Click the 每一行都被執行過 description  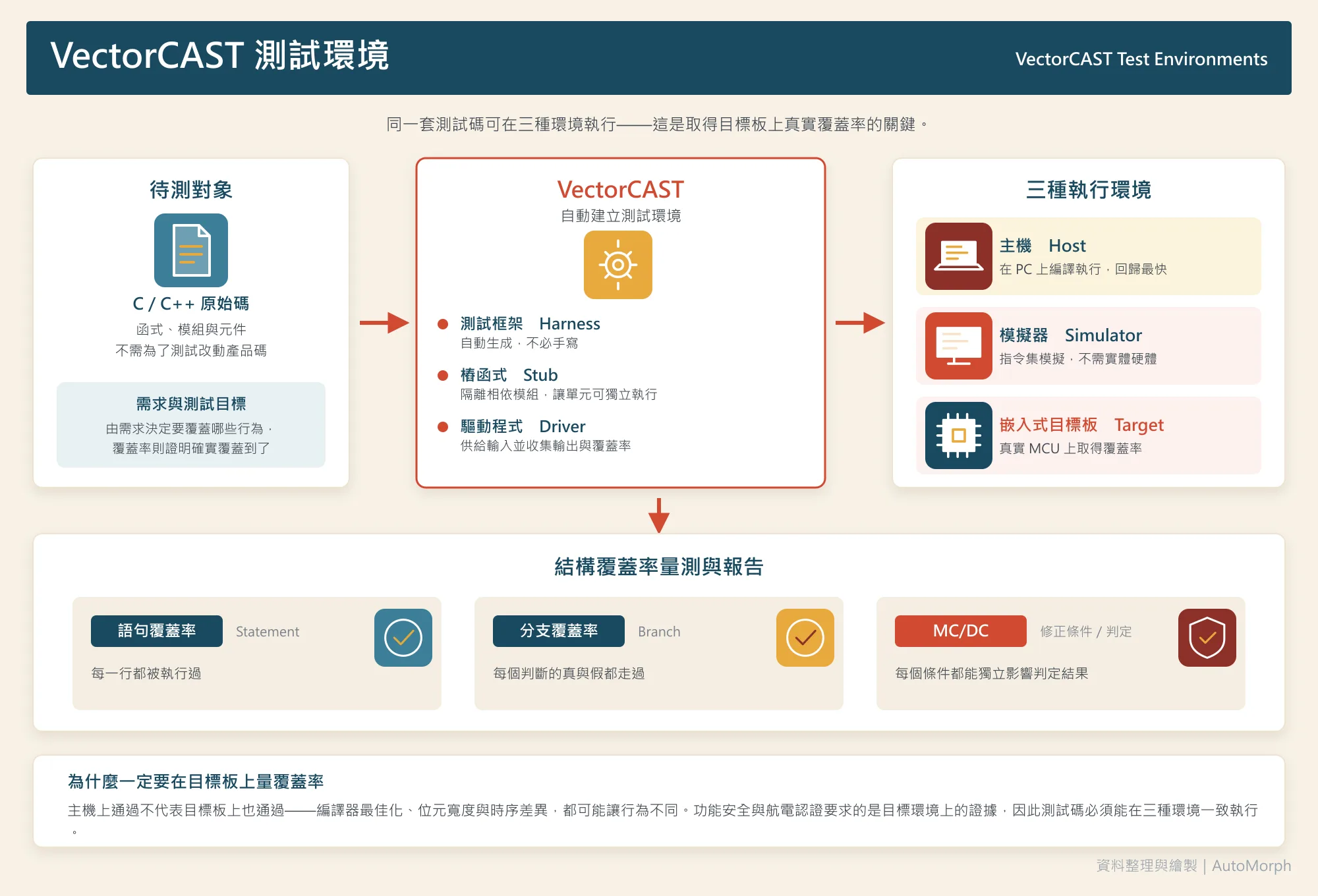click(146, 673)
